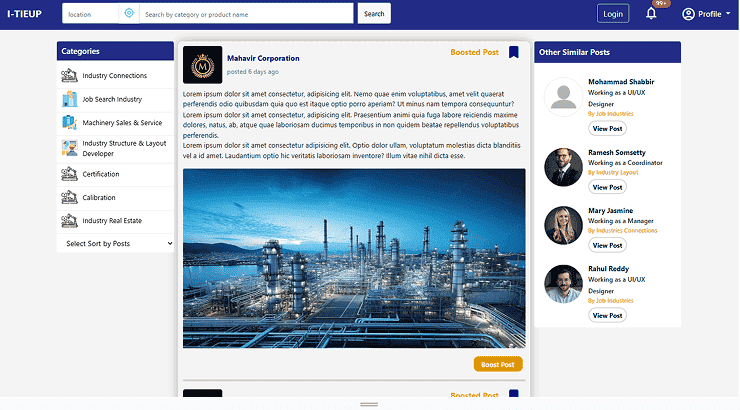Viewport: 740px width, 410px height.
Task: Click the category or product search box
Action: 246,14
